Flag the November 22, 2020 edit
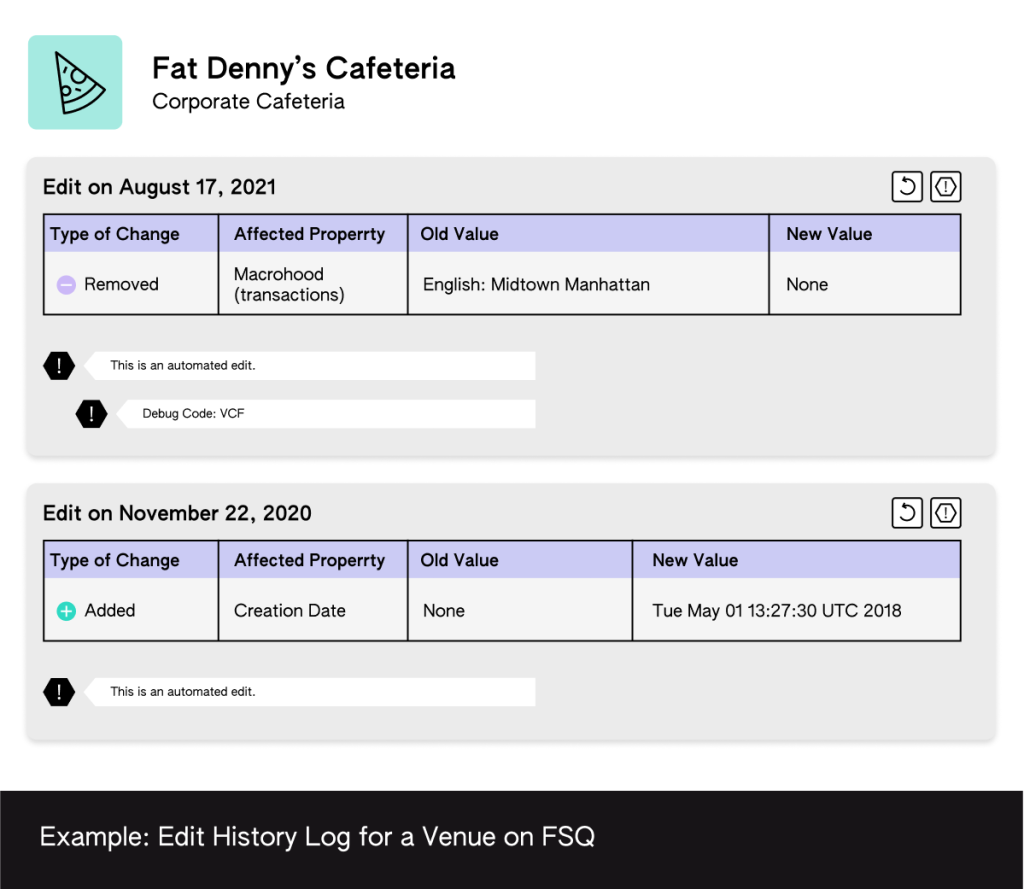 [x=945, y=512]
